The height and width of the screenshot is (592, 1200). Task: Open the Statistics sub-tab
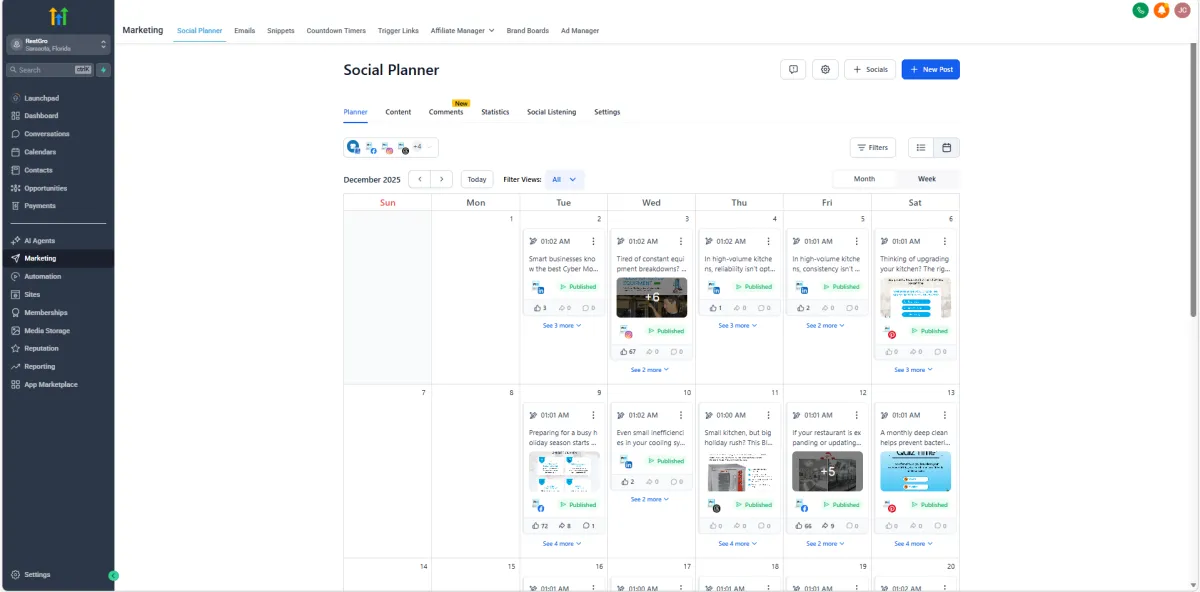495,112
